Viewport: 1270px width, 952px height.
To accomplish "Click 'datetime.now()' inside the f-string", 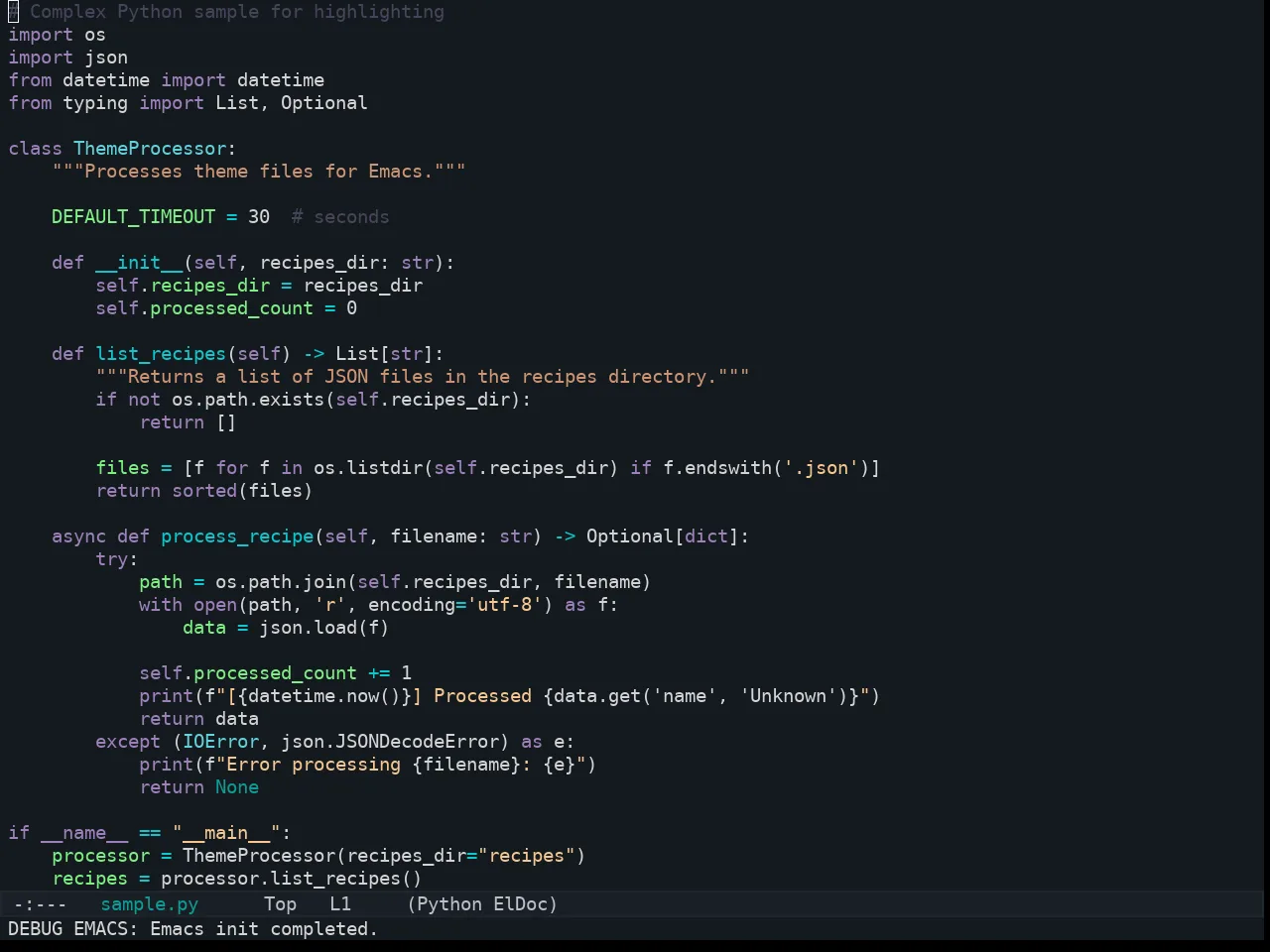I will coord(324,696).
